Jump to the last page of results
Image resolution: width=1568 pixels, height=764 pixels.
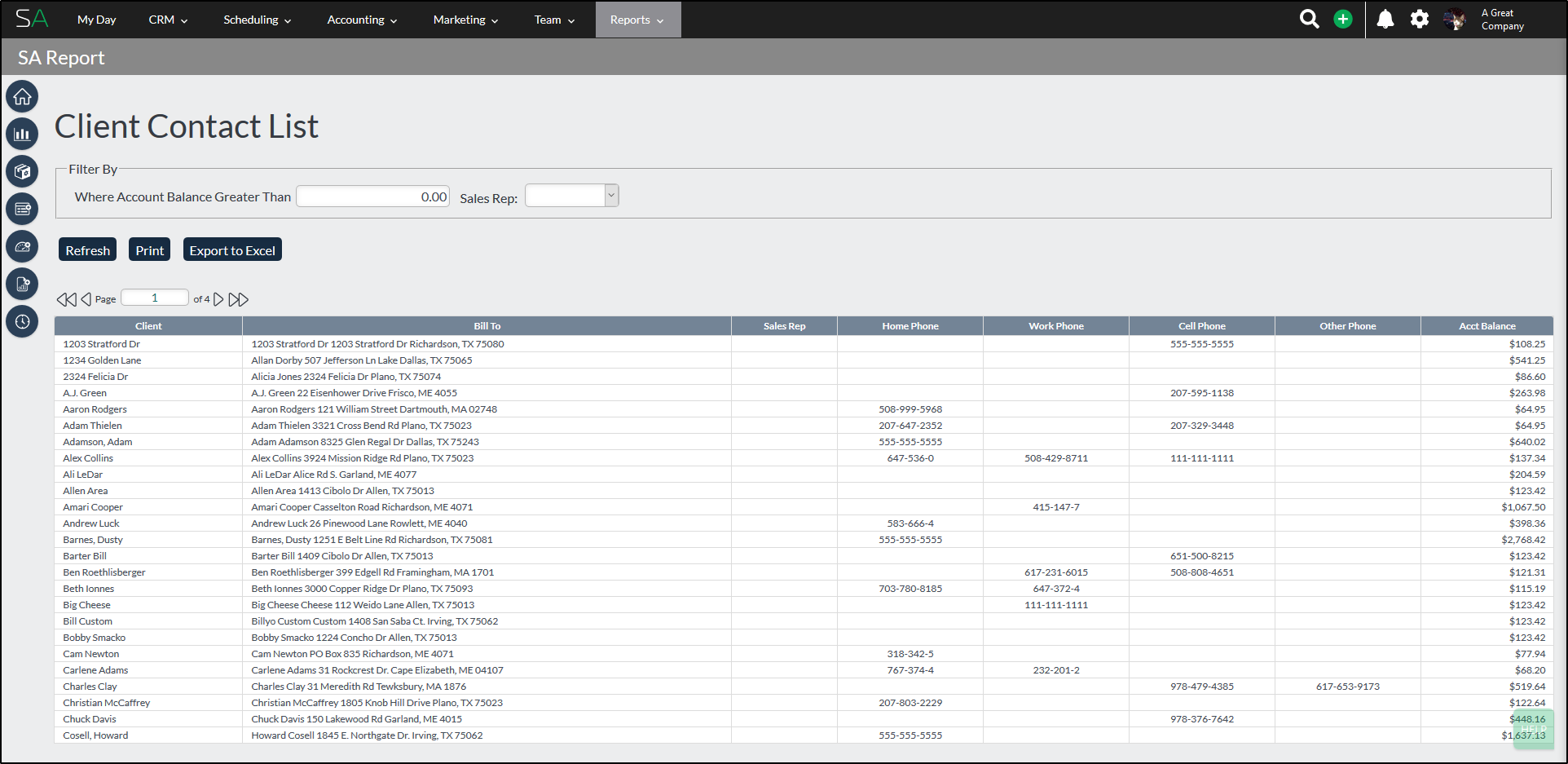point(238,299)
